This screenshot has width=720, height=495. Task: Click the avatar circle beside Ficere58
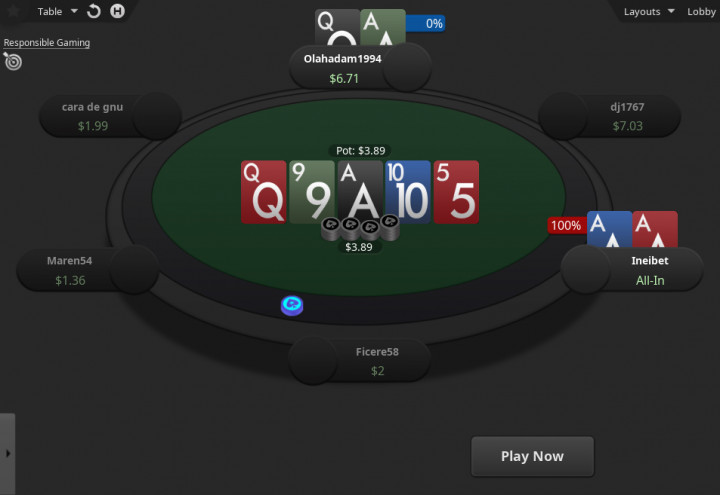[313, 361]
